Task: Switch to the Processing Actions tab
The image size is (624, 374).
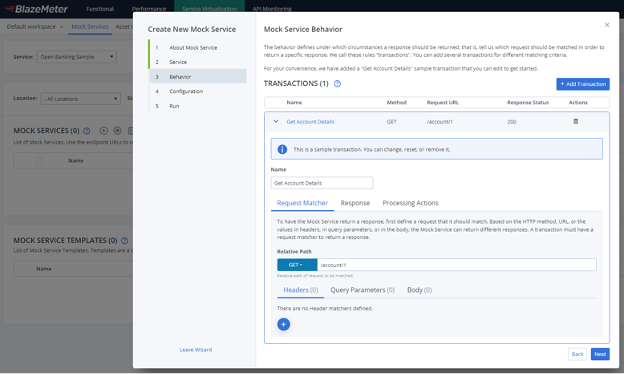Action: tap(410, 203)
